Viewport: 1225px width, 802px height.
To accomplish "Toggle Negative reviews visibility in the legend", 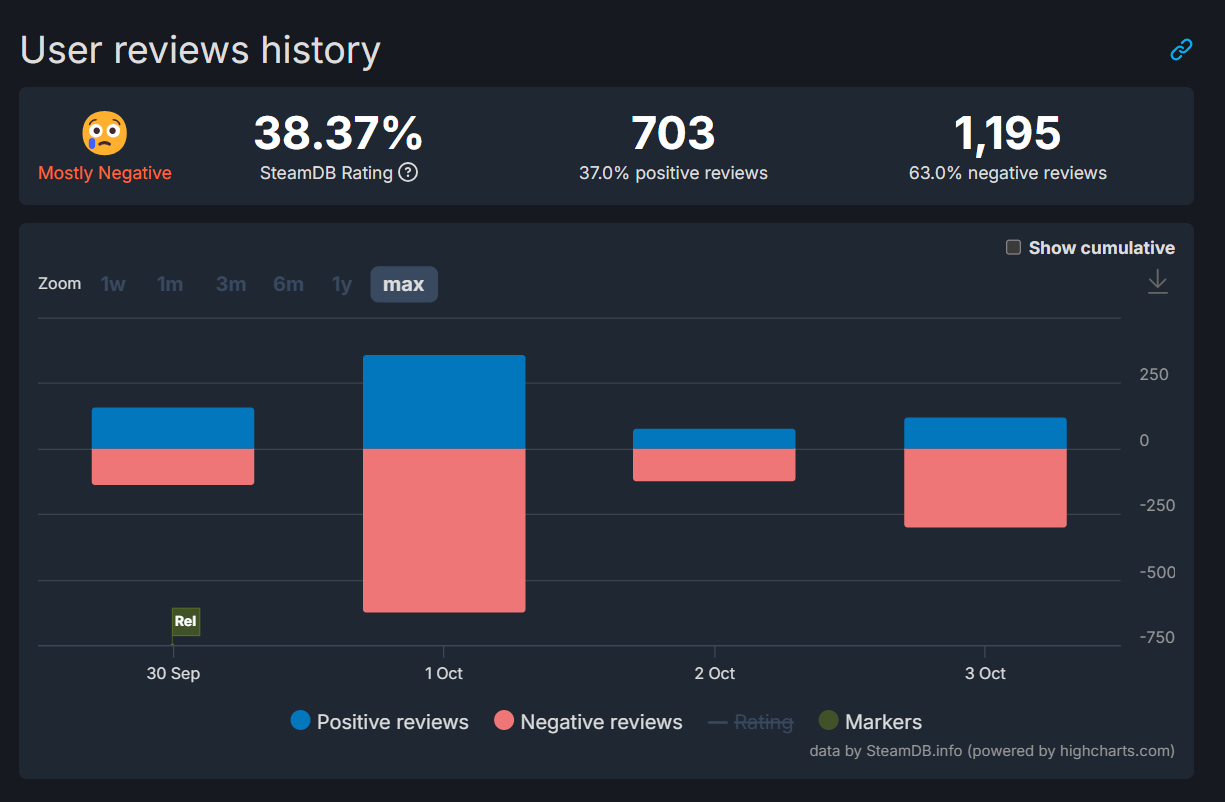I will [x=587, y=721].
